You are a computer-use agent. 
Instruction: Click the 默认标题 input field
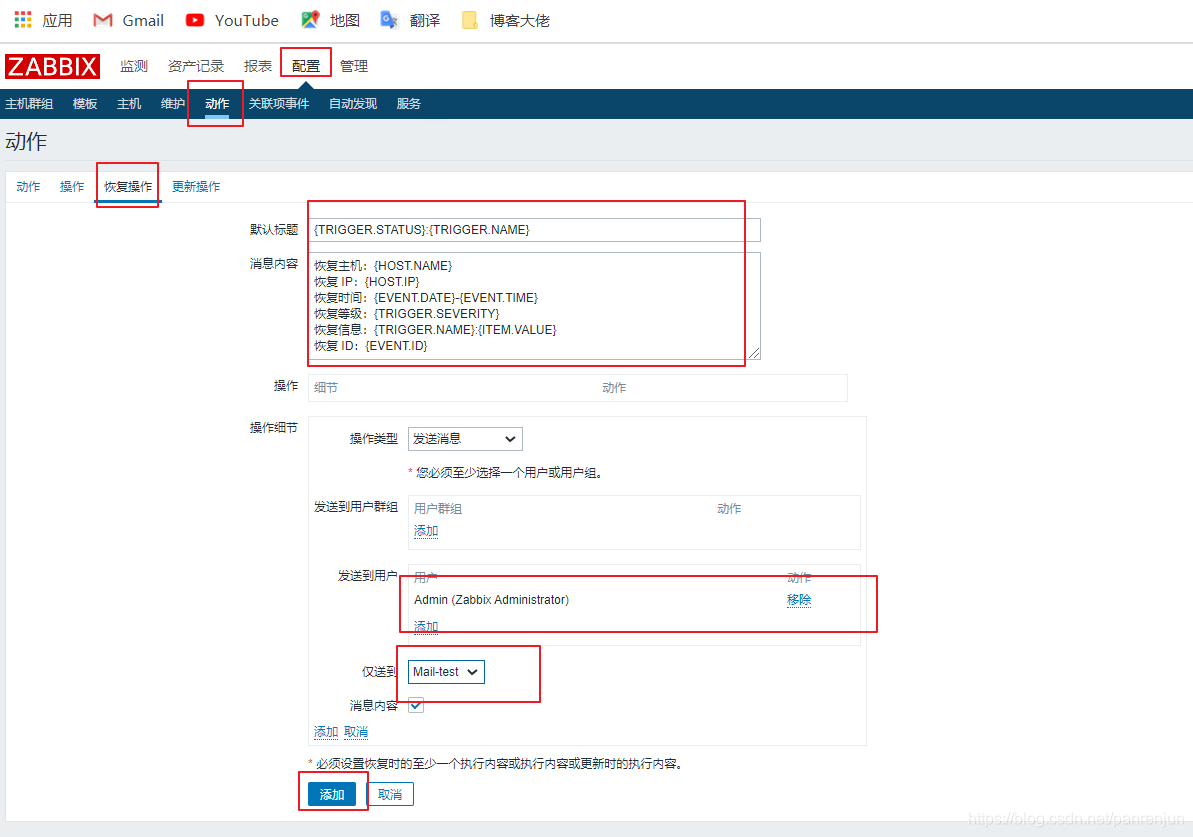point(534,230)
